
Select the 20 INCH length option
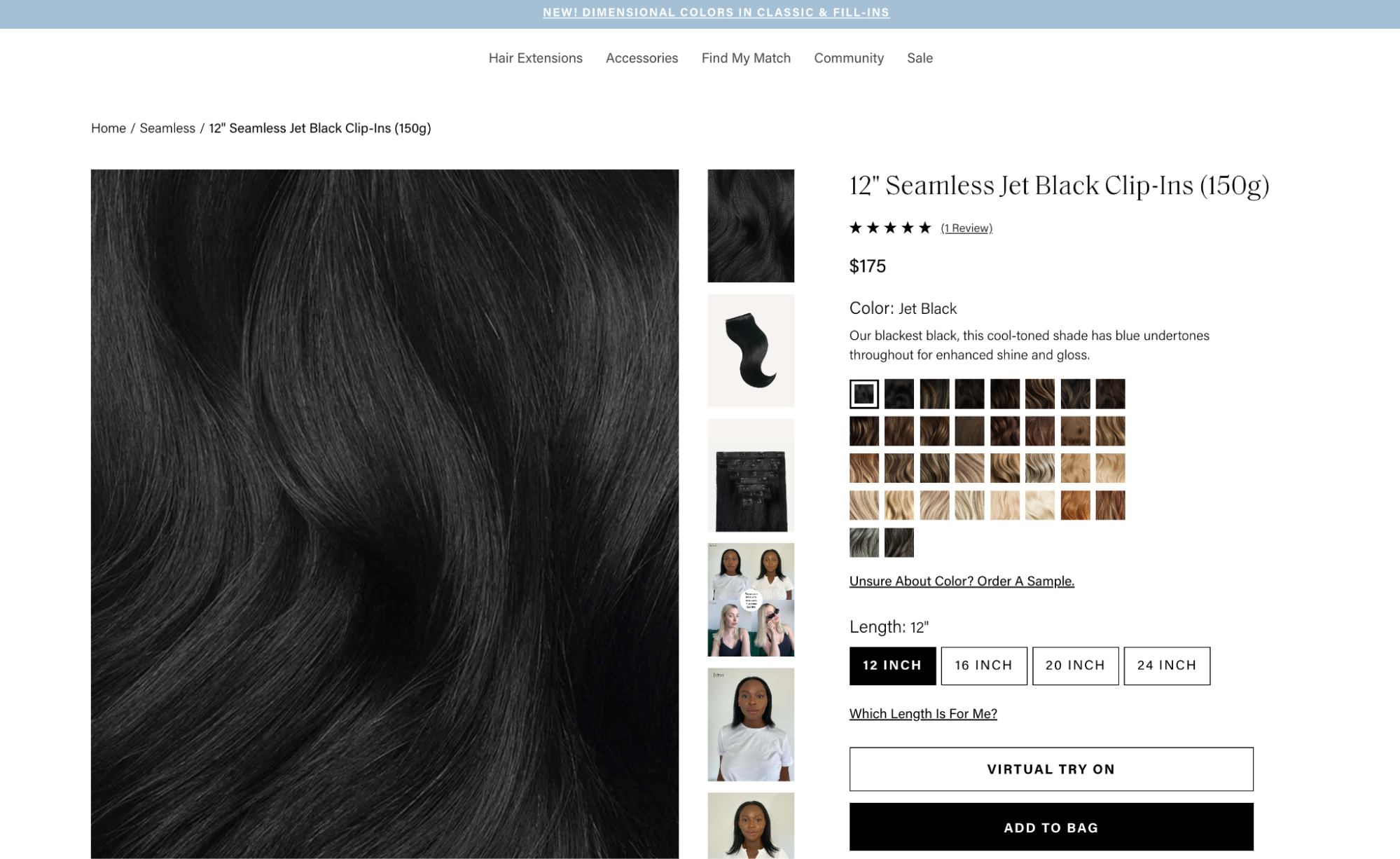point(1076,665)
